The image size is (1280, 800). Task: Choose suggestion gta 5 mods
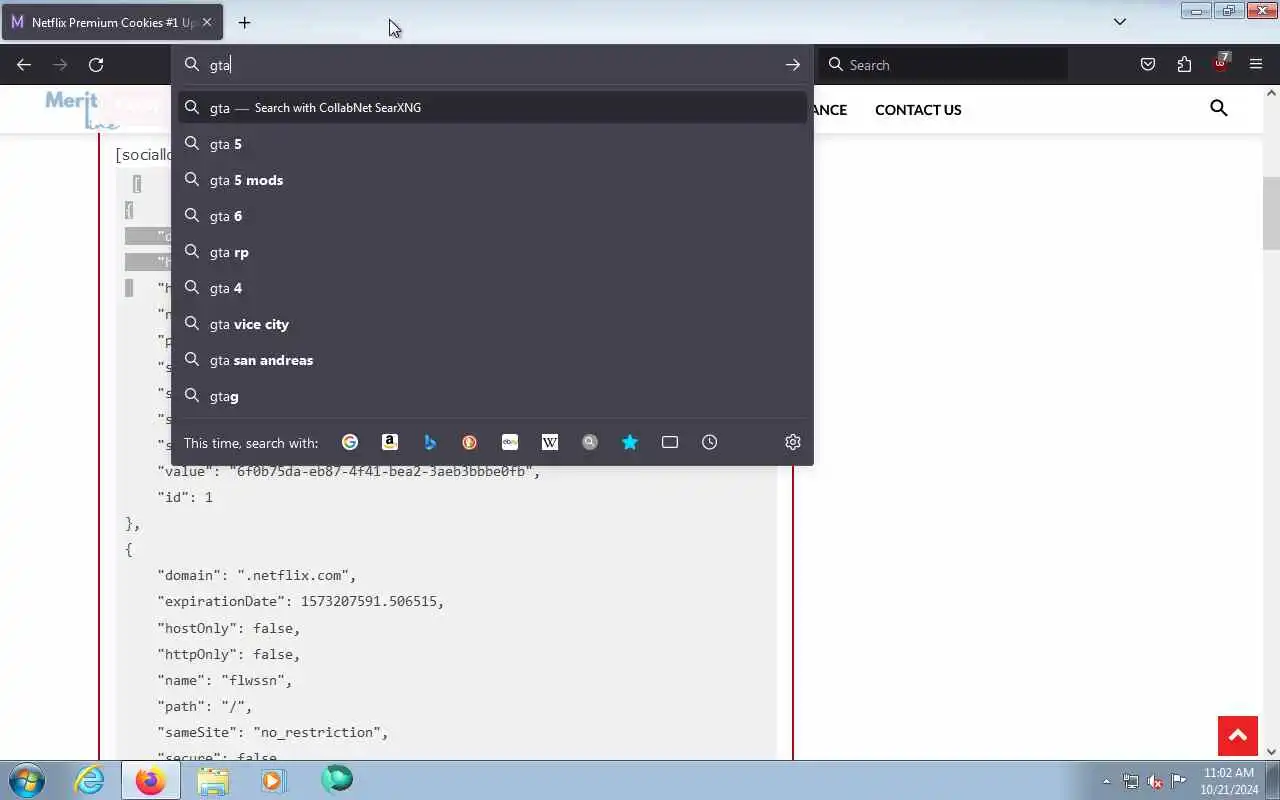coord(493,180)
